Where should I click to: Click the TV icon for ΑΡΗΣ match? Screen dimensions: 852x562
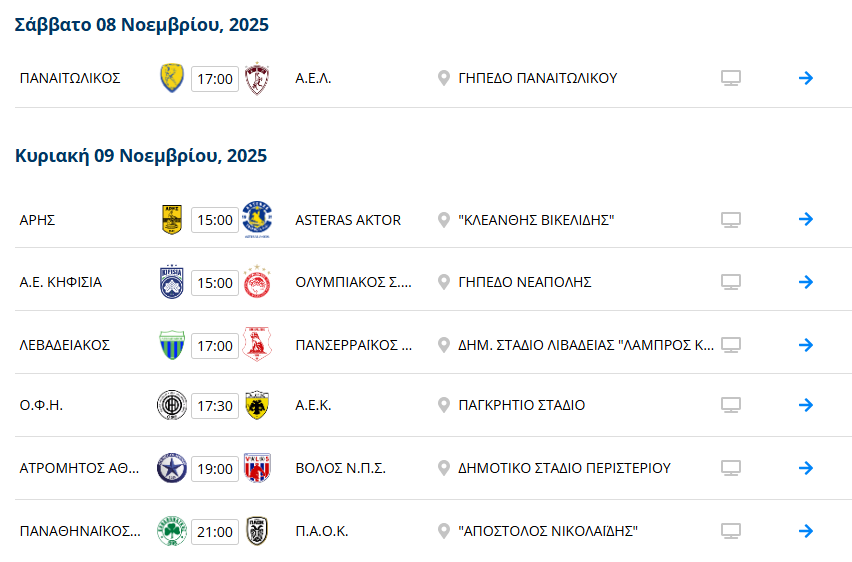pyautogui.click(x=731, y=220)
